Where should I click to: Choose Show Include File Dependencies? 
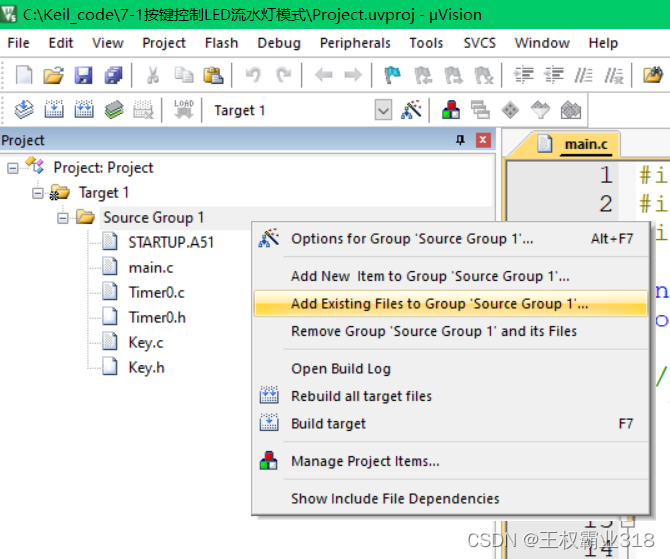pyautogui.click(x=451, y=498)
